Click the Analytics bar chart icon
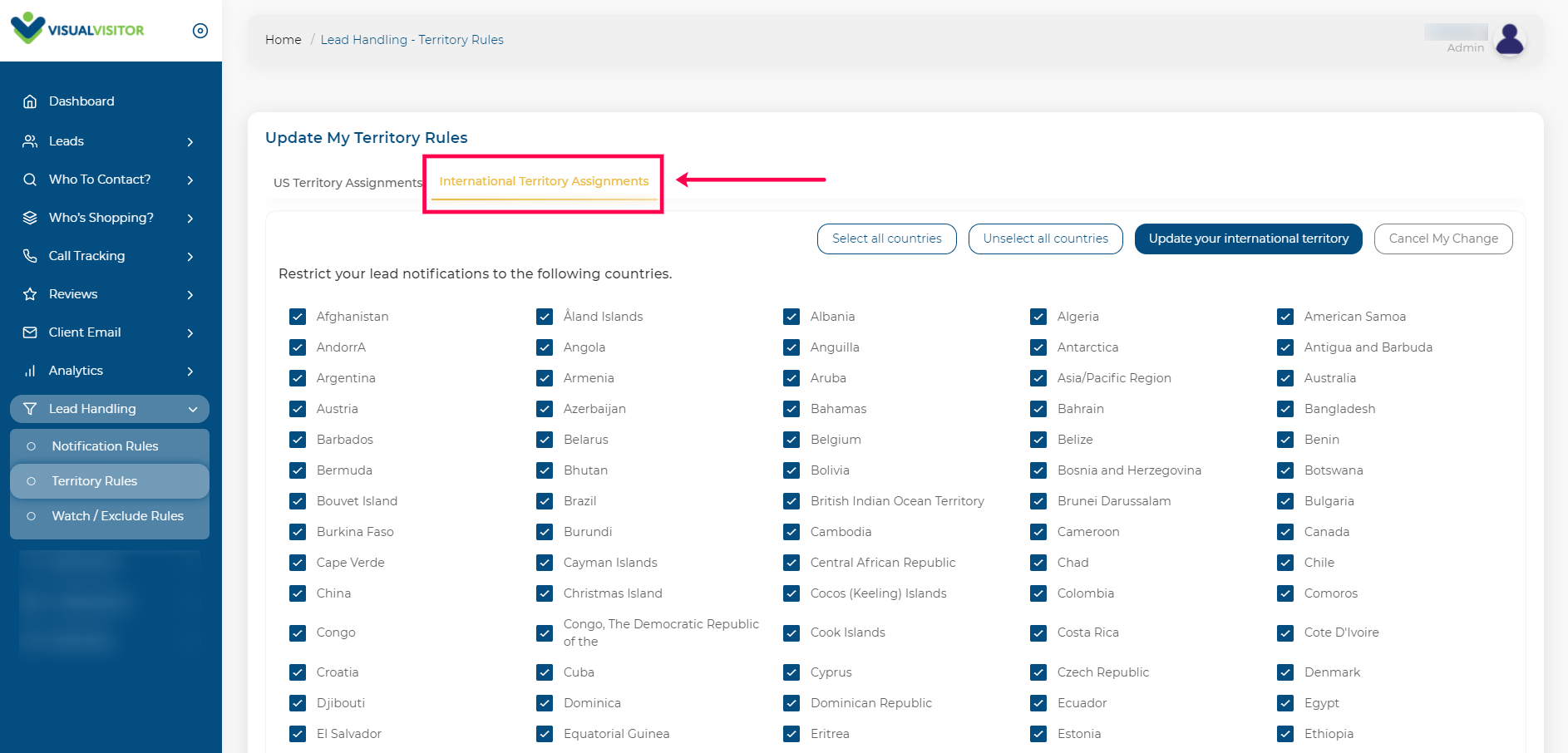This screenshot has width=1568, height=753. pyautogui.click(x=30, y=371)
